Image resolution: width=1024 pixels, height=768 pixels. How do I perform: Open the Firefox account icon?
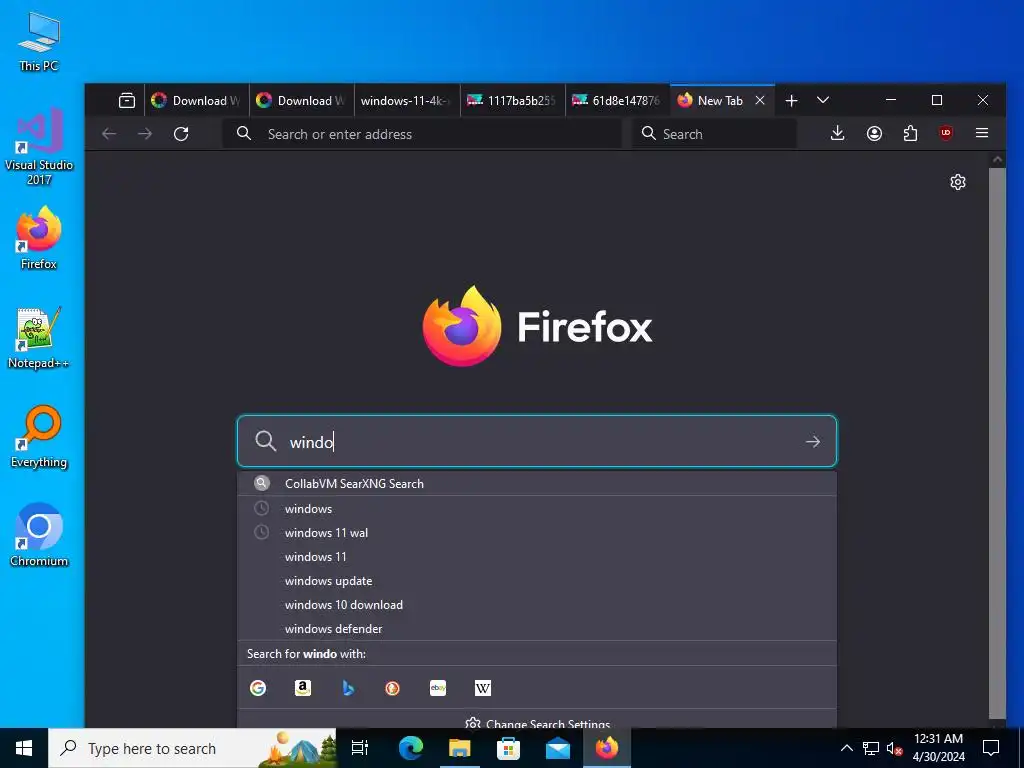click(874, 133)
